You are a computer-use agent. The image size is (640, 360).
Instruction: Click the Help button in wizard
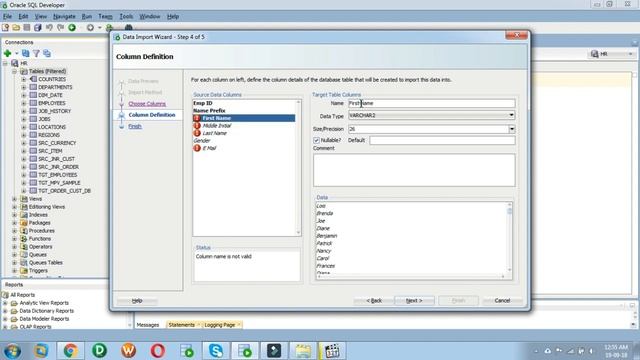click(137, 301)
